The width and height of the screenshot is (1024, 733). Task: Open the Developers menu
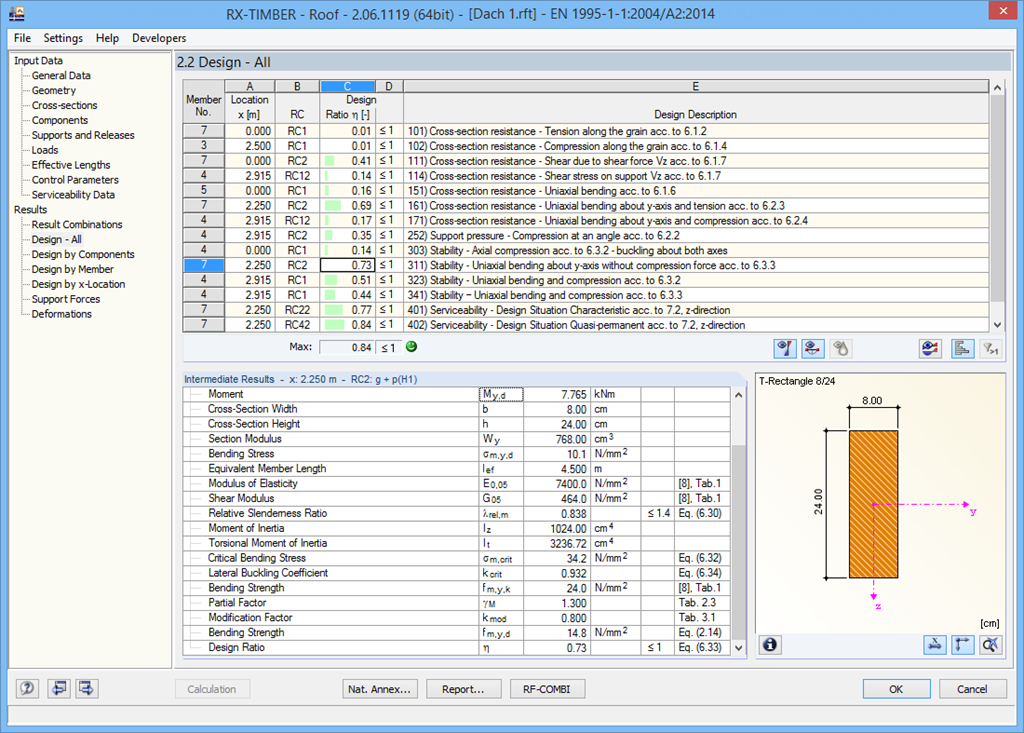pyautogui.click(x=158, y=37)
